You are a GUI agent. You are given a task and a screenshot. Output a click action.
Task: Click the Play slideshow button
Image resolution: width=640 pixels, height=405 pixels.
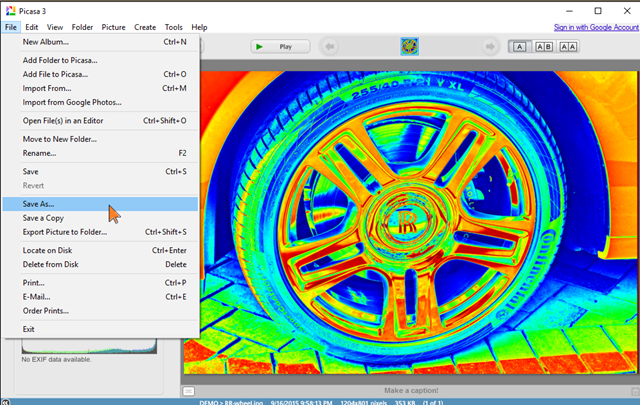[278, 46]
